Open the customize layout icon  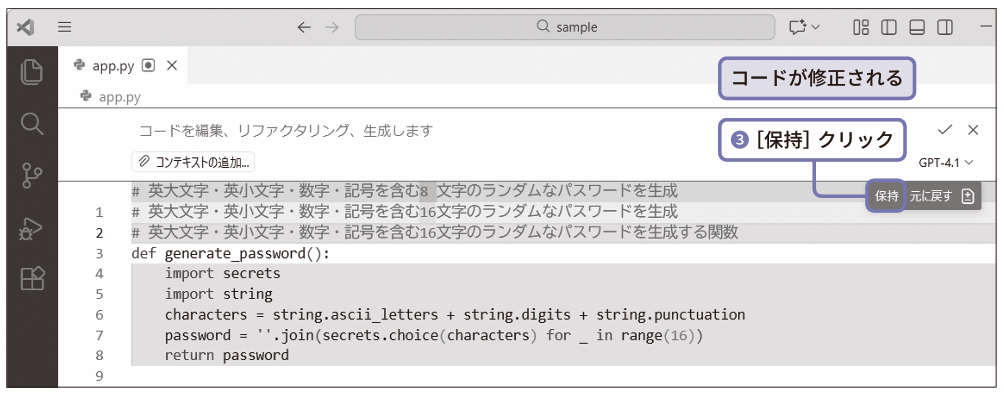pyautogui.click(x=861, y=28)
